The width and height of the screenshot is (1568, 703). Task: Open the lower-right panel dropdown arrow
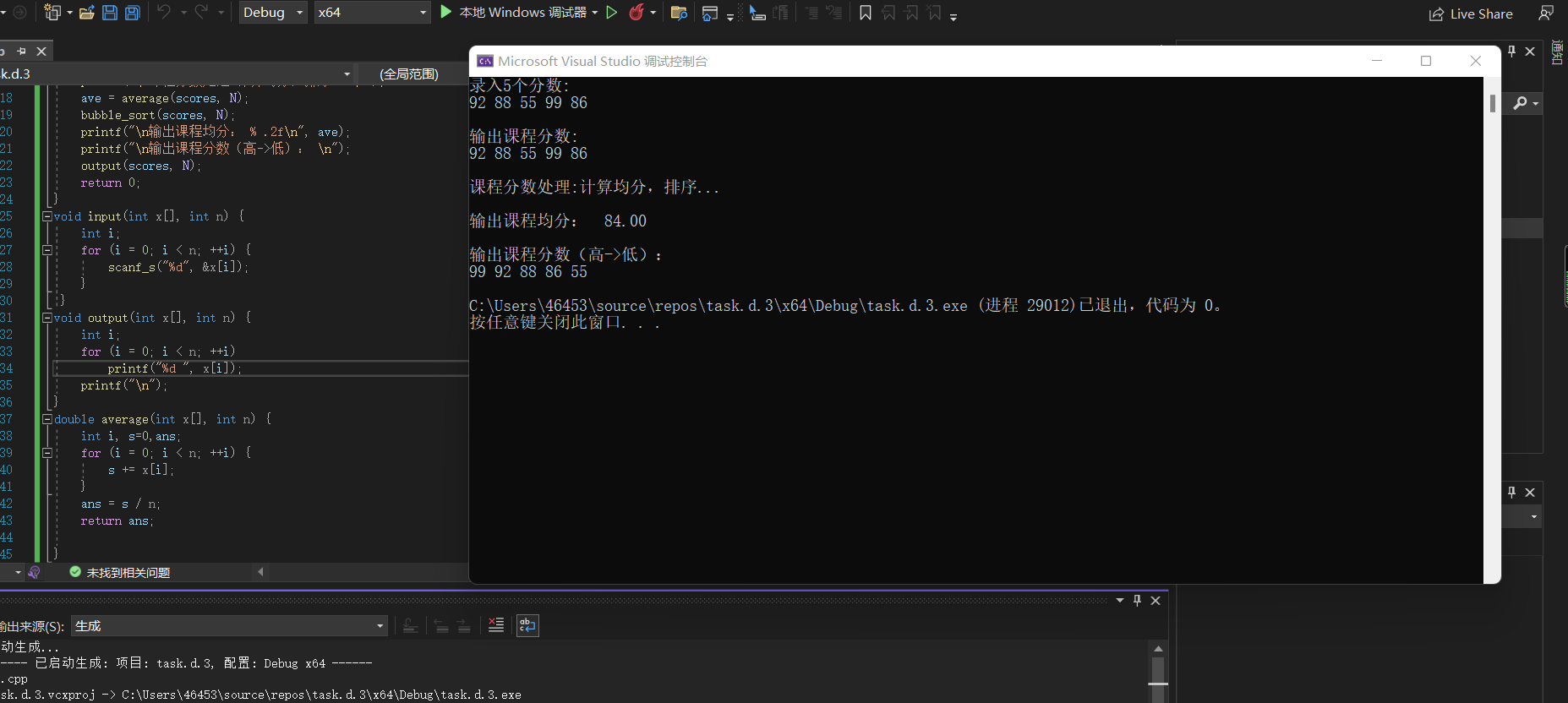(1534, 517)
